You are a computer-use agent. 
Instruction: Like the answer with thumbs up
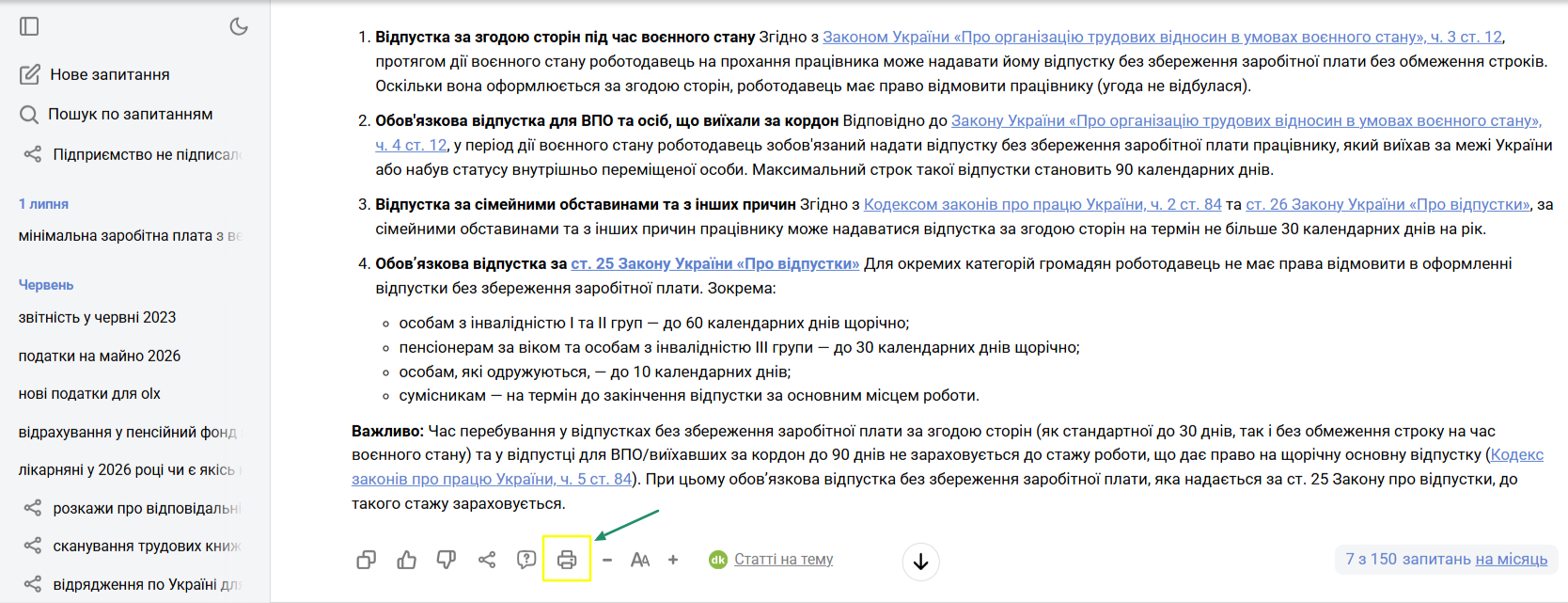click(407, 560)
